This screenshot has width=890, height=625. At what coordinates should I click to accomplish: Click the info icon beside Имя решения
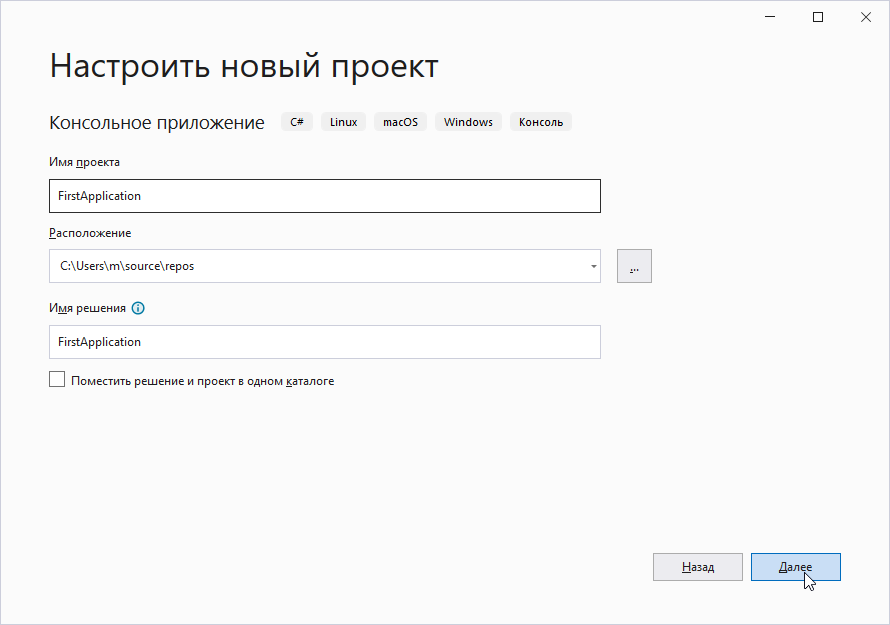pyautogui.click(x=138, y=308)
